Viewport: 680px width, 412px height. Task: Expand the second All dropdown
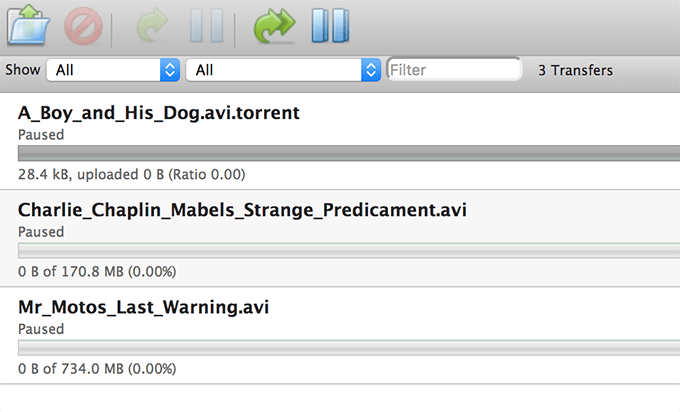coord(284,70)
